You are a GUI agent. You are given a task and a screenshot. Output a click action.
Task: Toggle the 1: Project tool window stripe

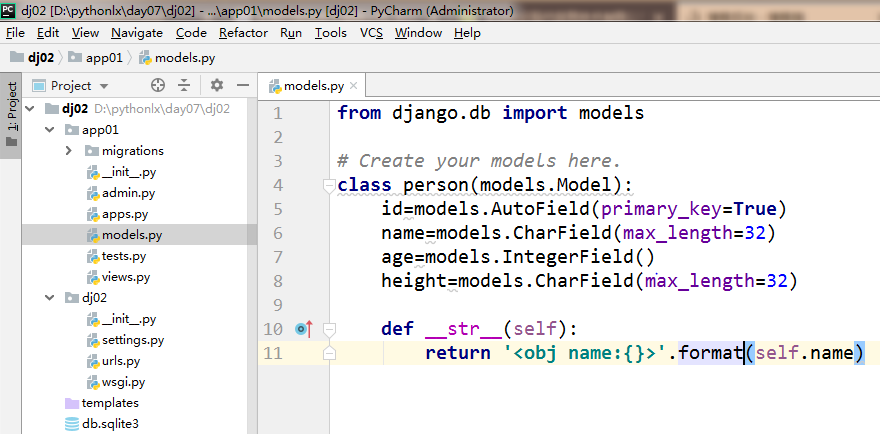pos(11,115)
